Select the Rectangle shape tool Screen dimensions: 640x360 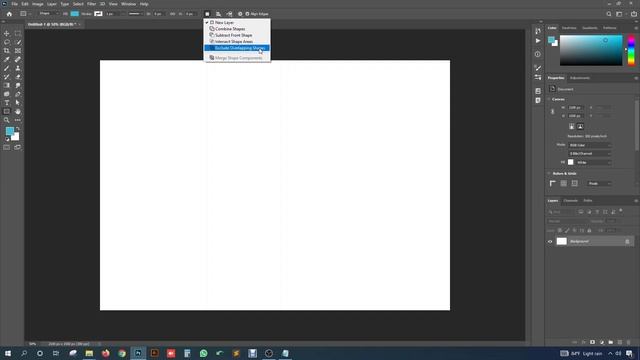coord(7,111)
